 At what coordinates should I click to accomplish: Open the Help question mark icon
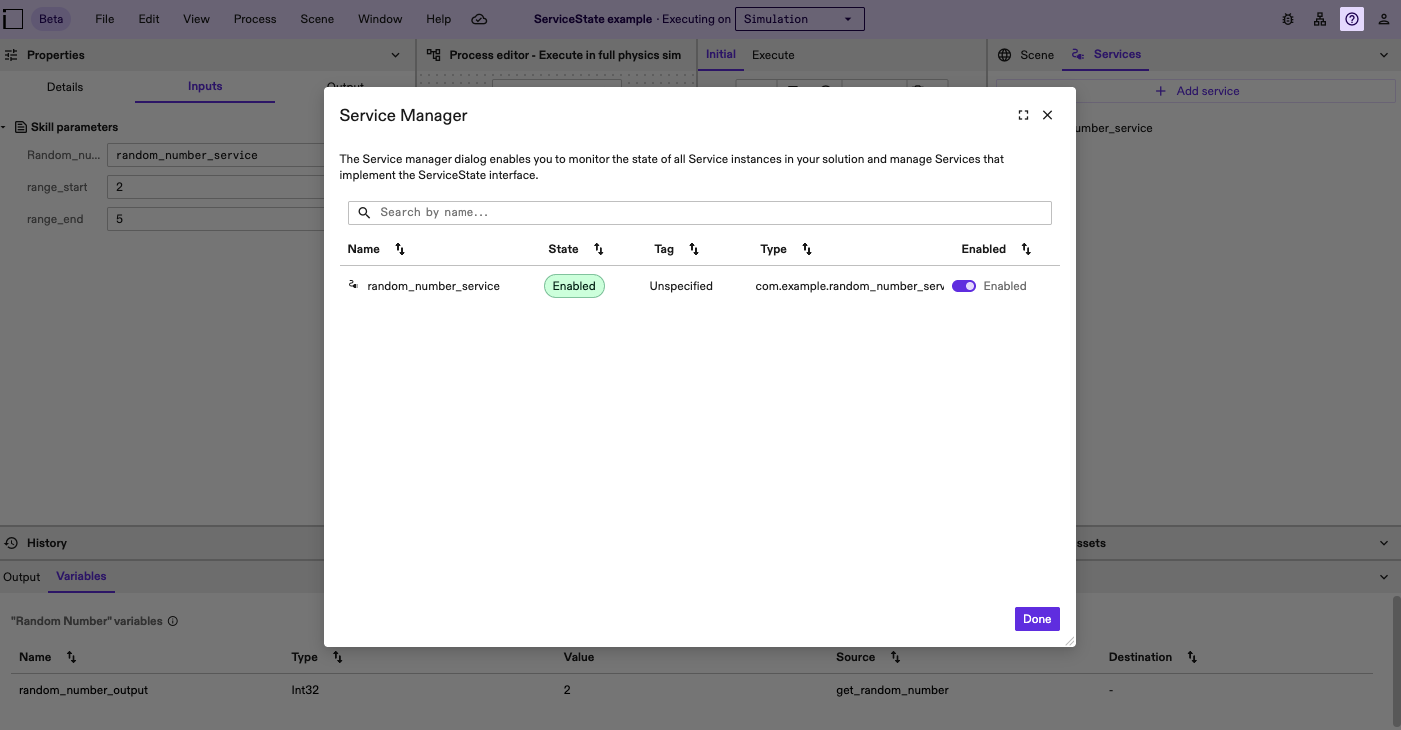pyautogui.click(x=1352, y=18)
